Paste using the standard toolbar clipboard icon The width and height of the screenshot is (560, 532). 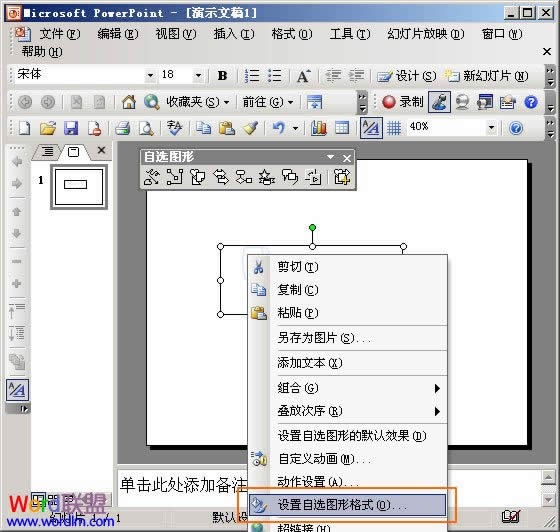[x=226, y=128]
